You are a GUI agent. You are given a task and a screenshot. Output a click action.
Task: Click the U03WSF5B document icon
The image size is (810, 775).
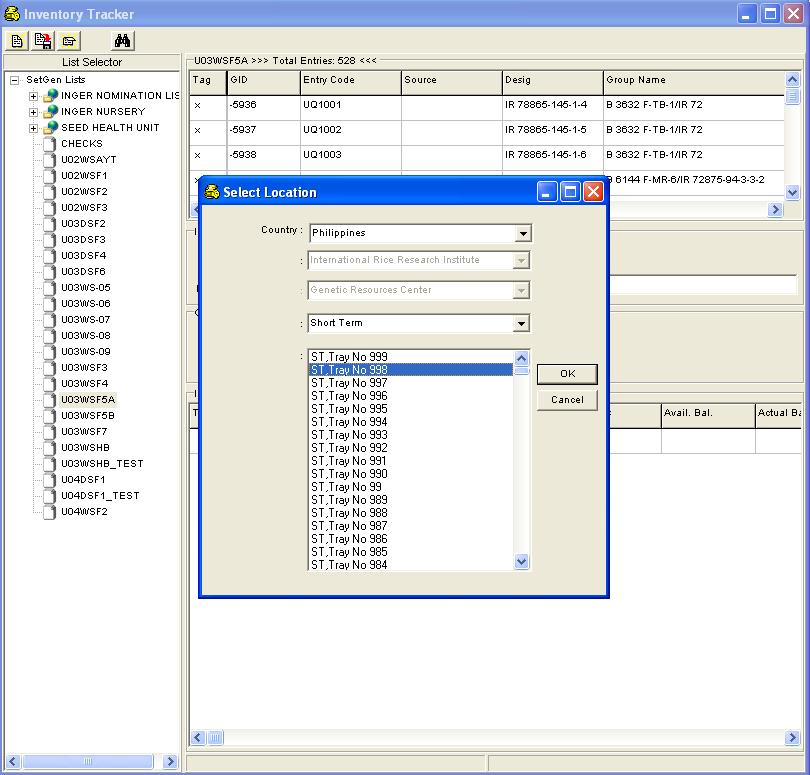click(50, 416)
